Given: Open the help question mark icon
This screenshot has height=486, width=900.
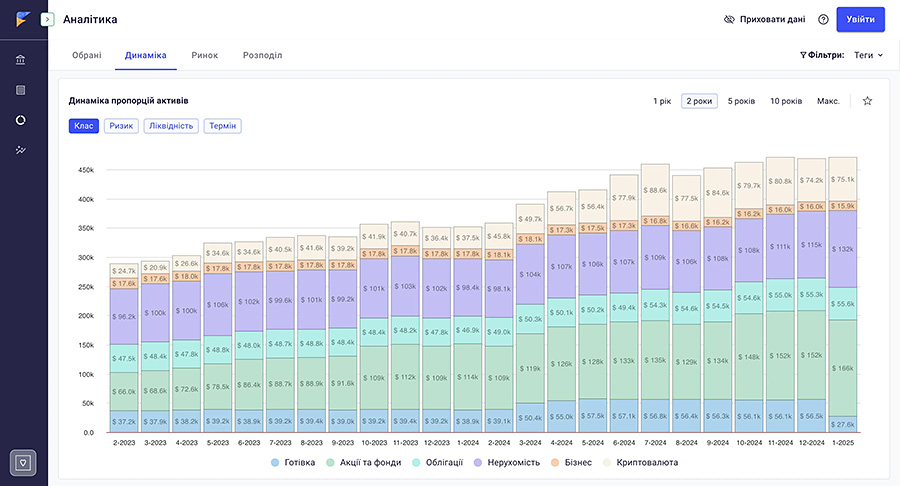Looking at the screenshot, I should pyautogui.click(x=823, y=20).
